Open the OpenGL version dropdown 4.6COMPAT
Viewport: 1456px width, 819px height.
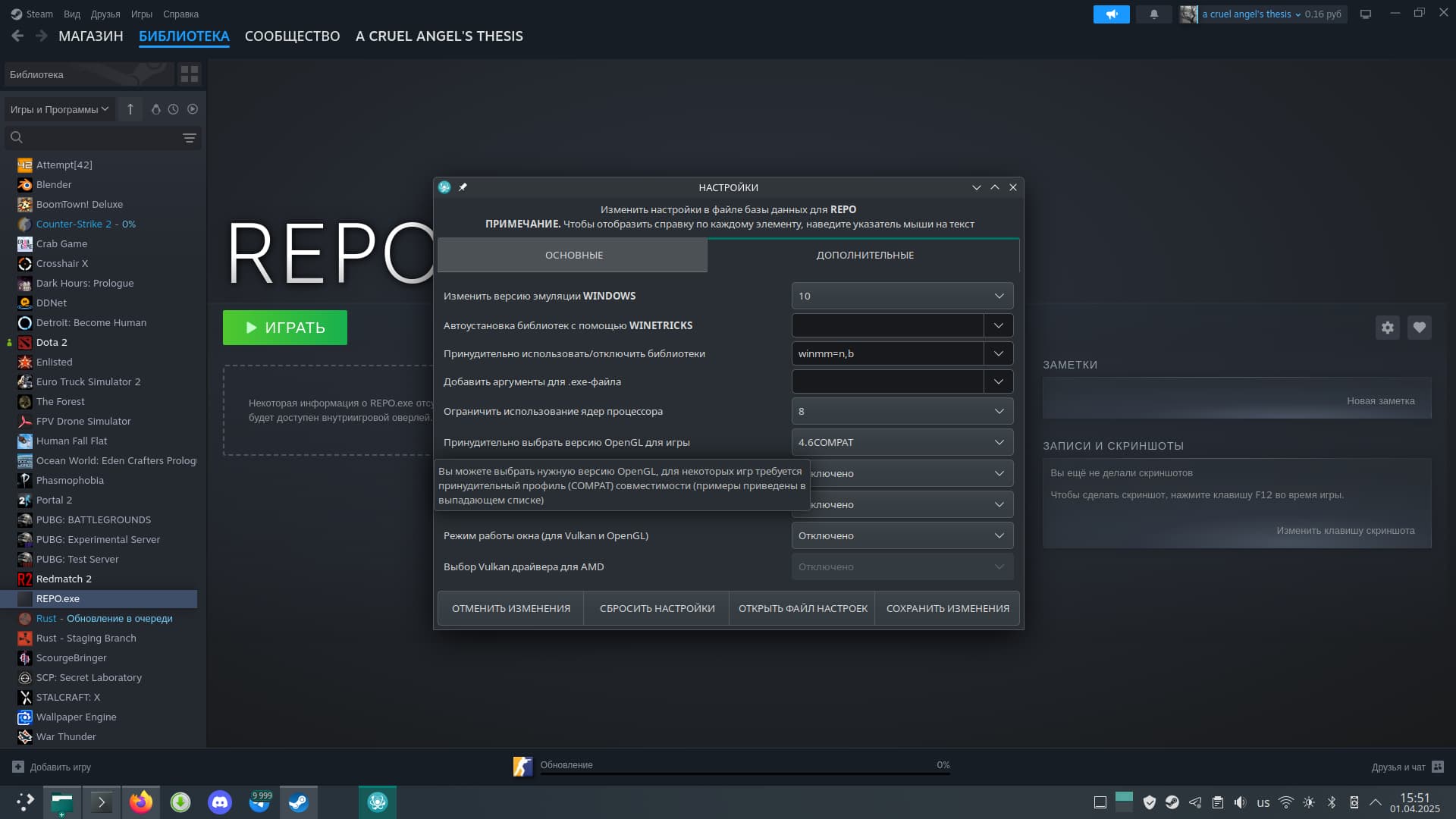click(x=902, y=442)
